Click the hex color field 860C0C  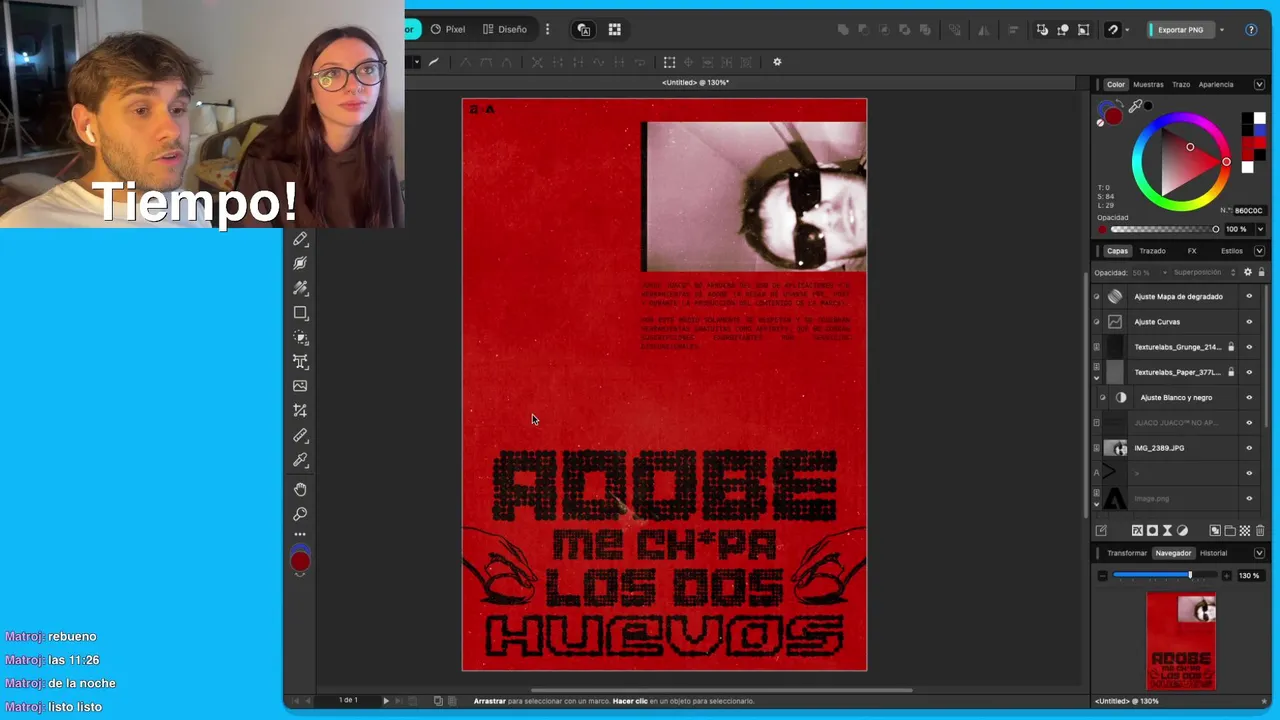pyautogui.click(x=1249, y=211)
